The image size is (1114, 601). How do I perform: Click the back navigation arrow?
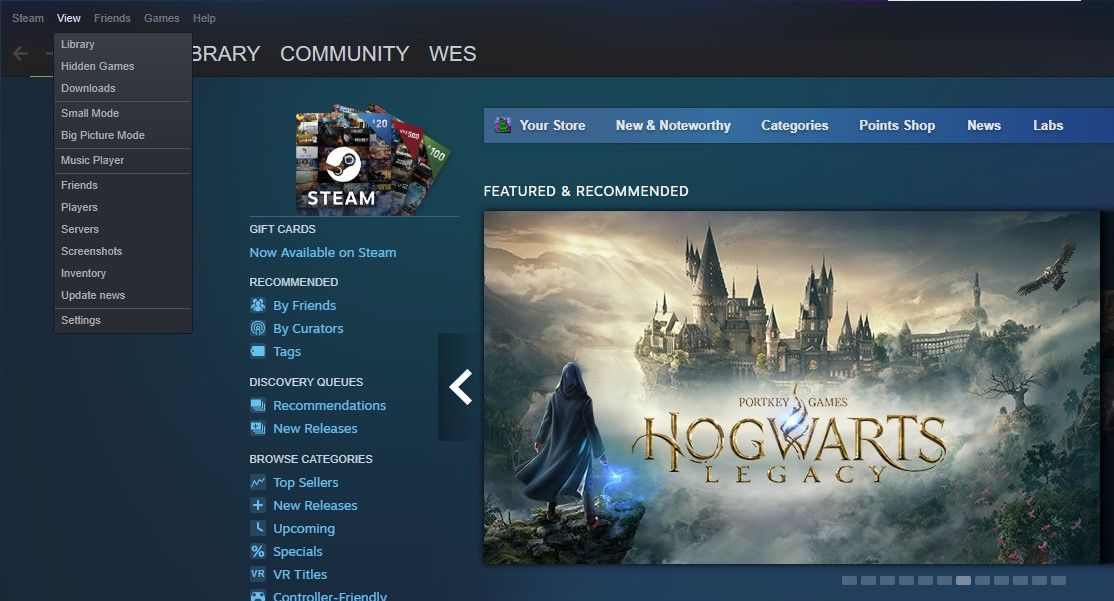pyautogui.click(x=21, y=53)
